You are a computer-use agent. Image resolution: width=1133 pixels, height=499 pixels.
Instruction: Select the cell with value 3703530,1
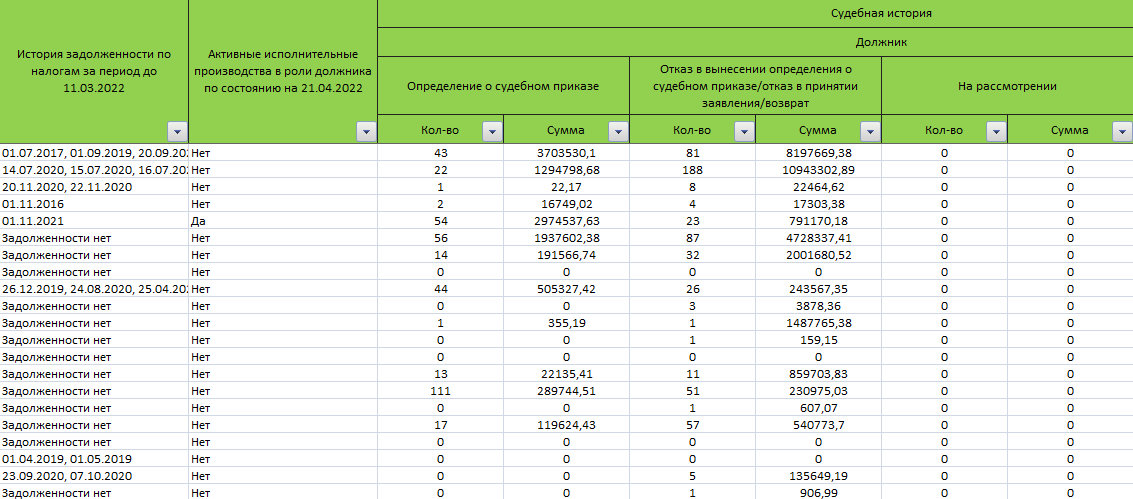click(x=566, y=153)
